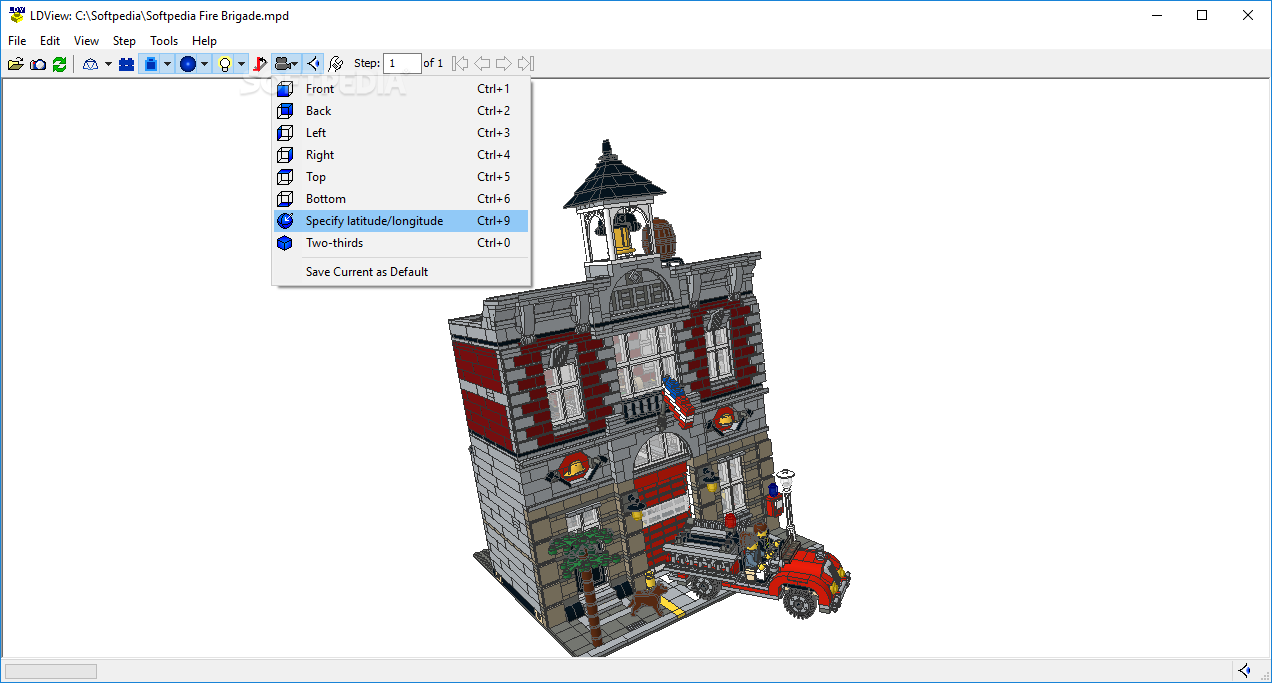The height and width of the screenshot is (683, 1272).
Task: Open the viewing angle camera dropdown
Action: tap(286, 64)
